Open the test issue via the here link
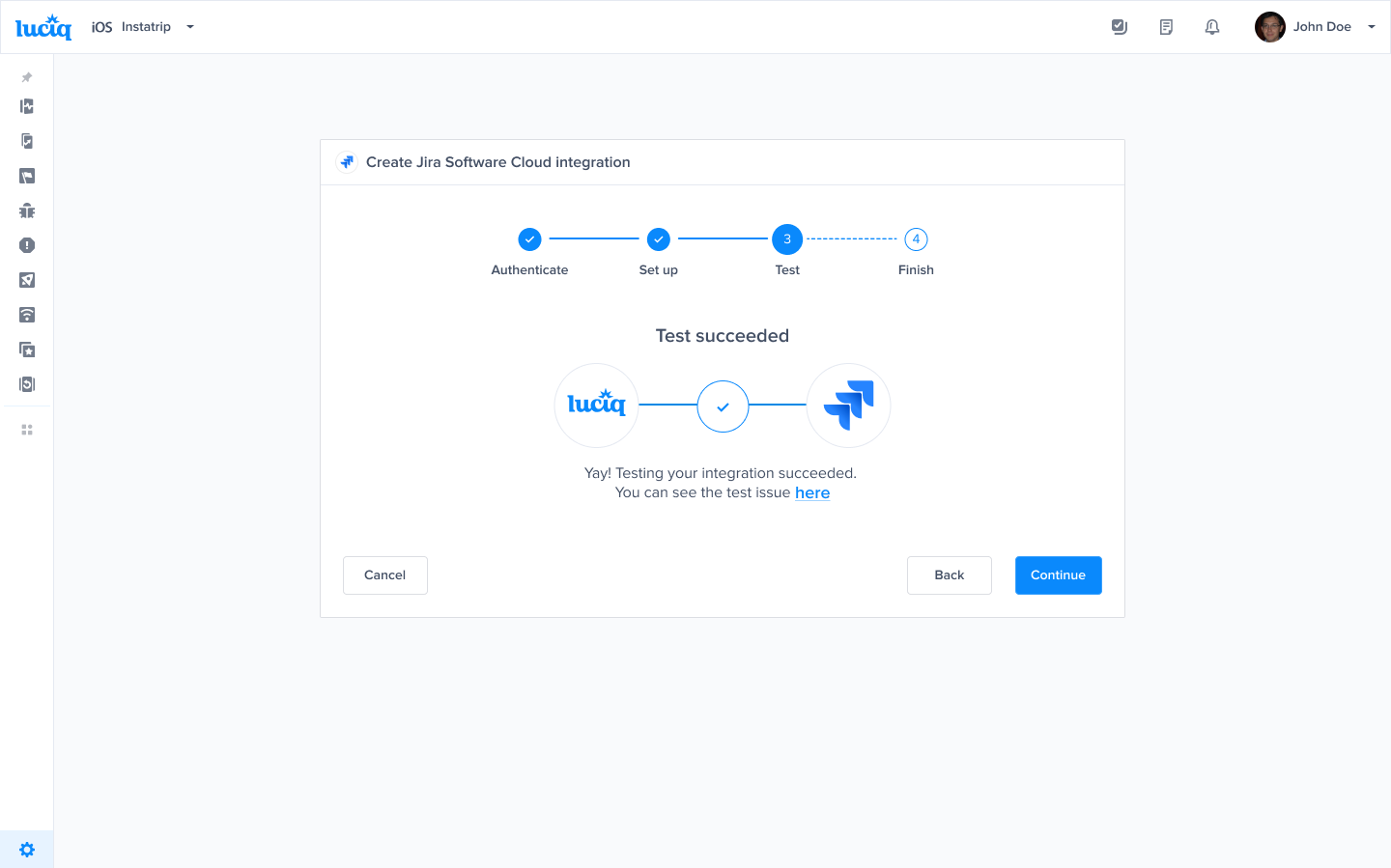This screenshot has height=868, width=1391. [812, 492]
